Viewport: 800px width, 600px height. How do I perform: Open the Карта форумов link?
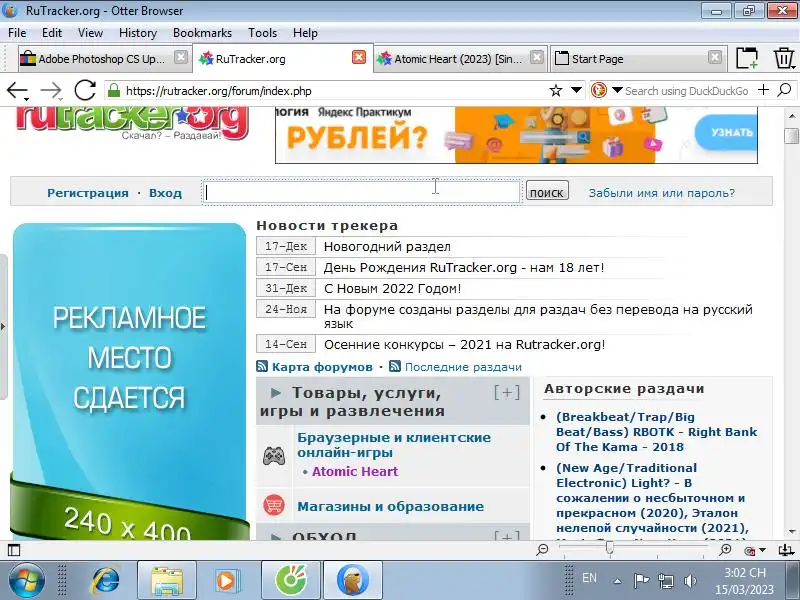pyautogui.click(x=322, y=367)
